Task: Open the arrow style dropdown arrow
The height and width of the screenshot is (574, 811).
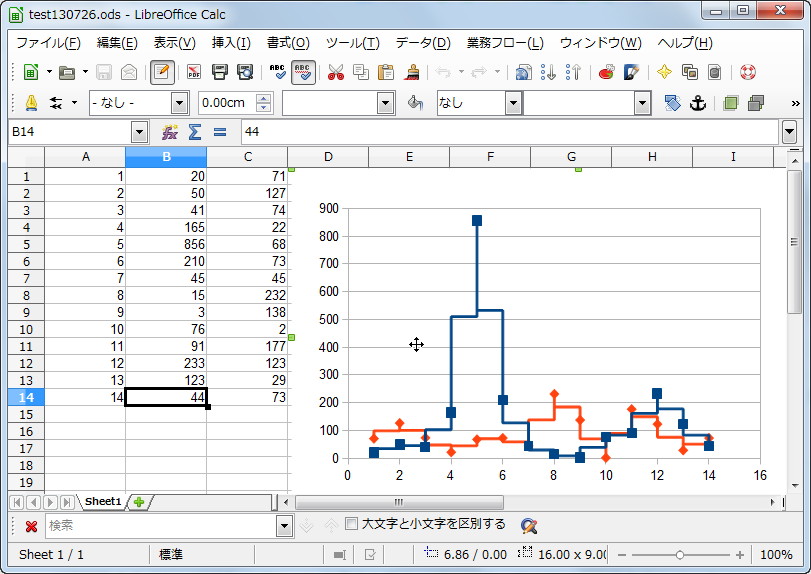Action: coord(74,102)
